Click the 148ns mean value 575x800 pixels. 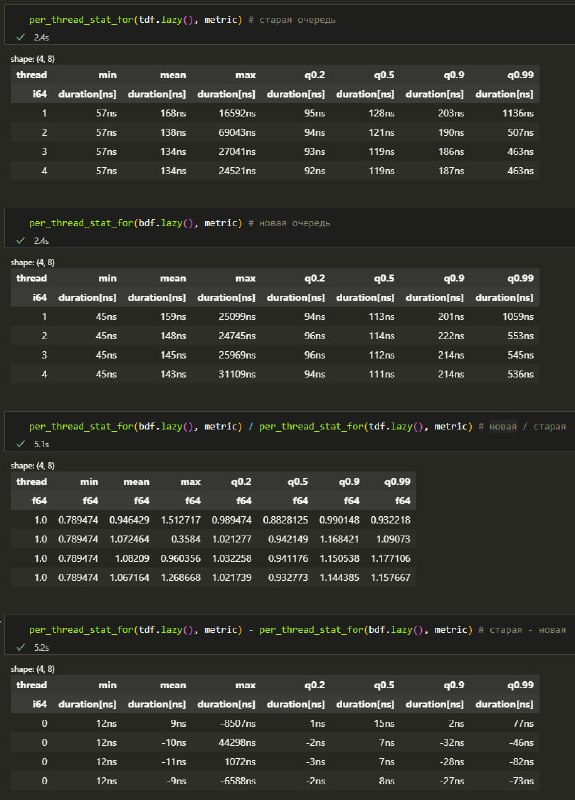(x=173, y=336)
